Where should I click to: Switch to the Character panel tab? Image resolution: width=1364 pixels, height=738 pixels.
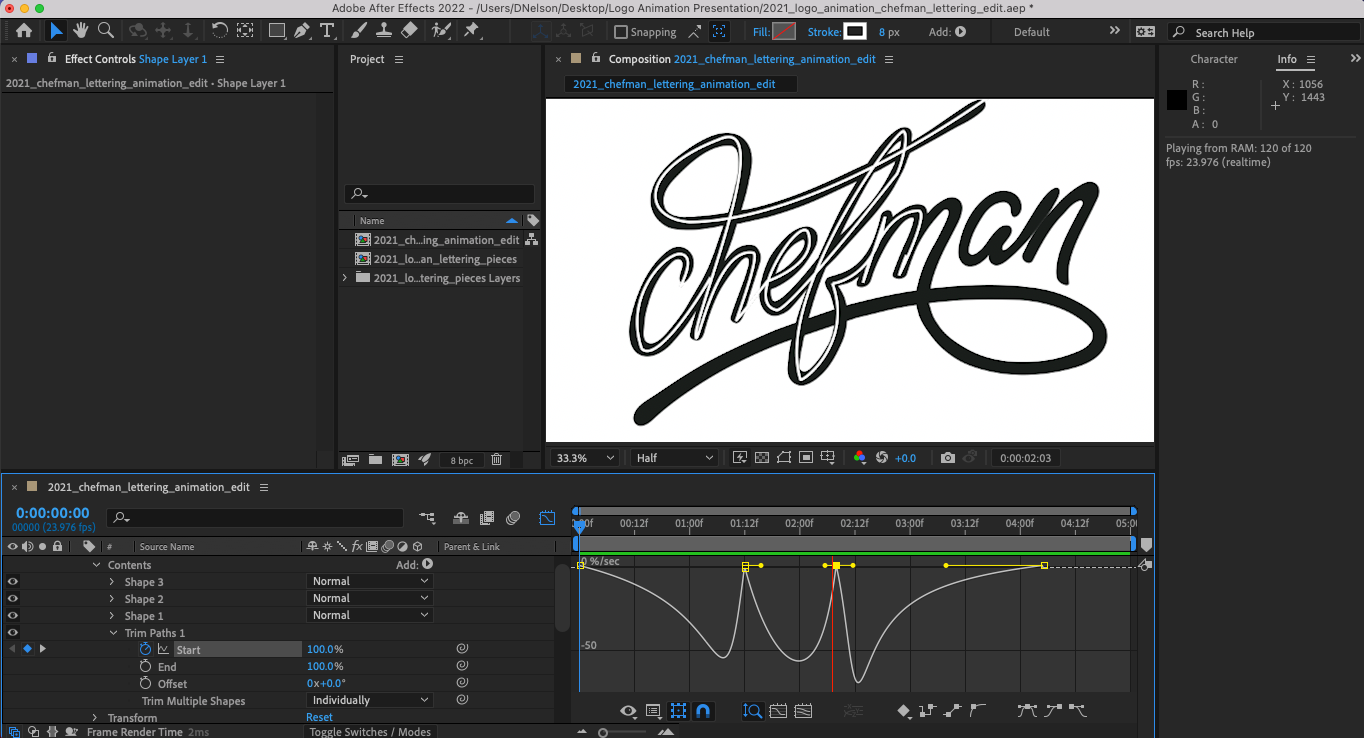(x=1213, y=59)
